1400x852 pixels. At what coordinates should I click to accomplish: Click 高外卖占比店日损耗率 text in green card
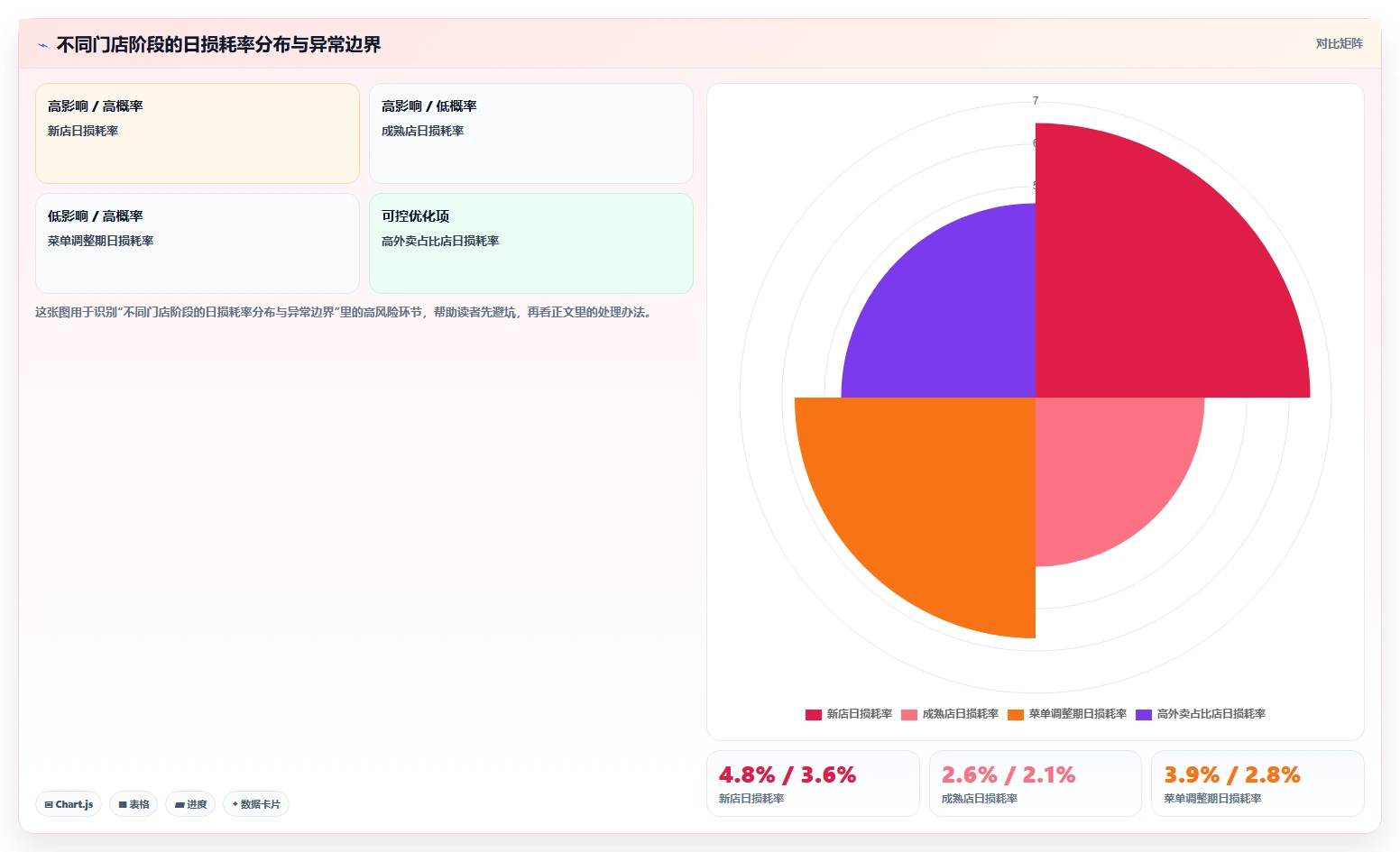pyautogui.click(x=440, y=241)
